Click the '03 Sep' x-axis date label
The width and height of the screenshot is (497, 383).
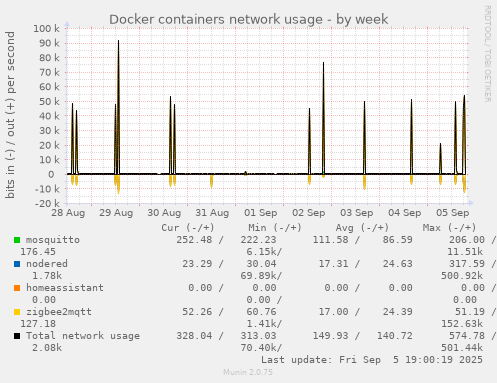356,213
